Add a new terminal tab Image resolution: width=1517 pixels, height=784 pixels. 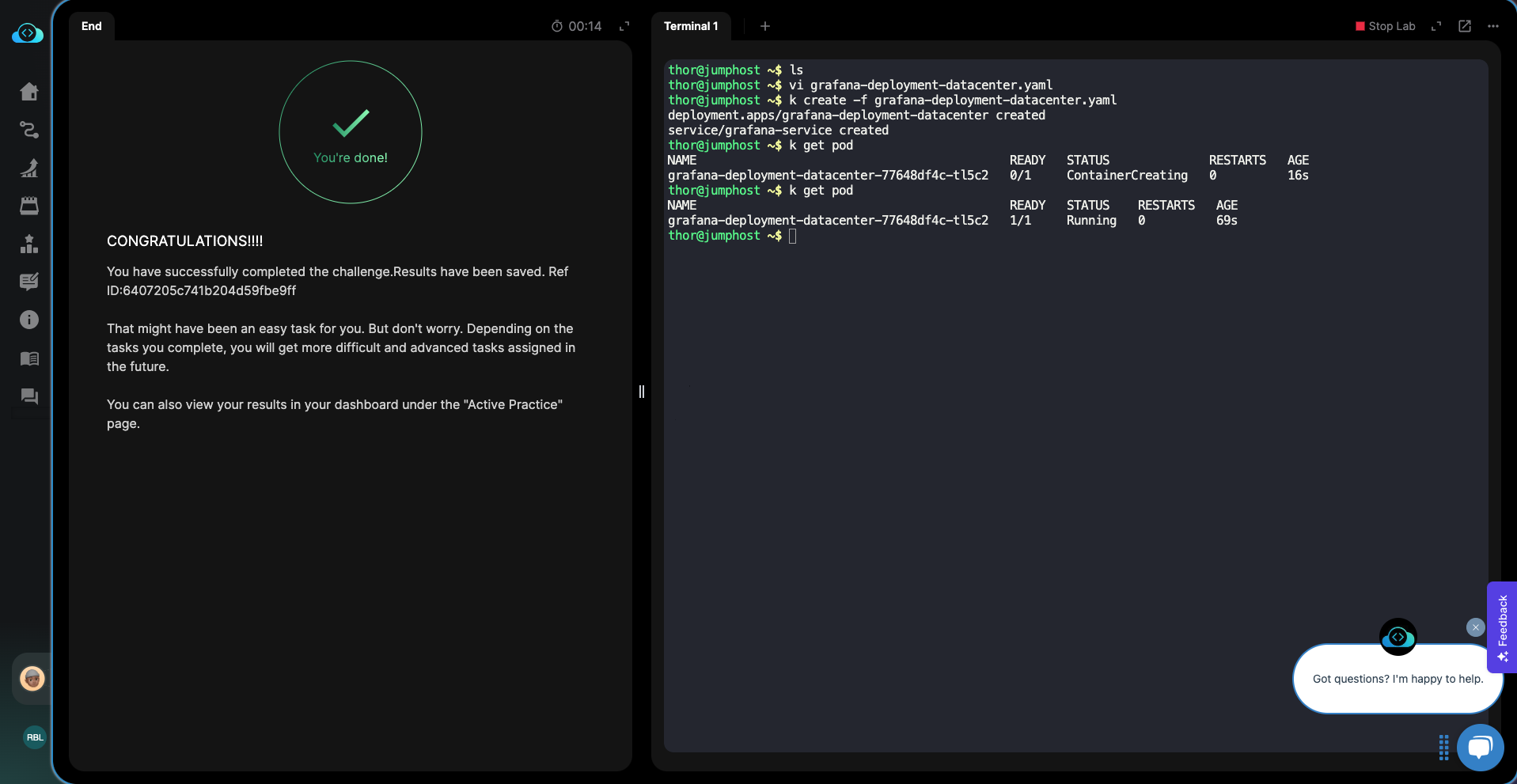pos(765,26)
